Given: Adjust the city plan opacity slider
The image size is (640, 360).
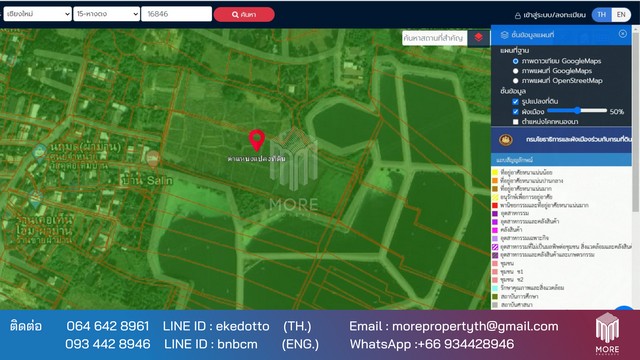Looking at the screenshot, I should (577, 111).
